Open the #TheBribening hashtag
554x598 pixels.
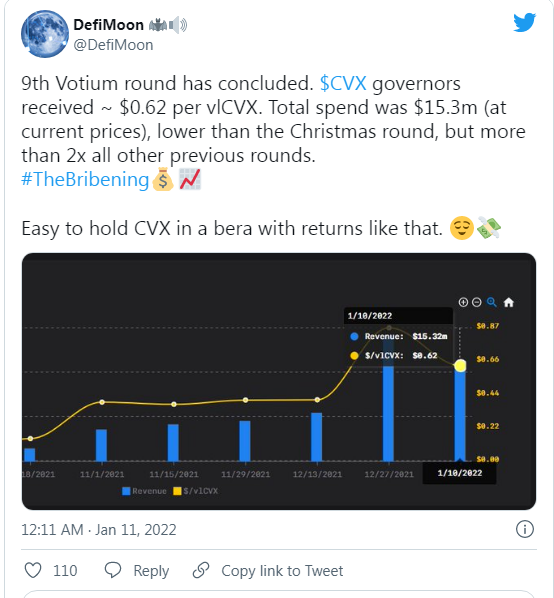point(85,179)
